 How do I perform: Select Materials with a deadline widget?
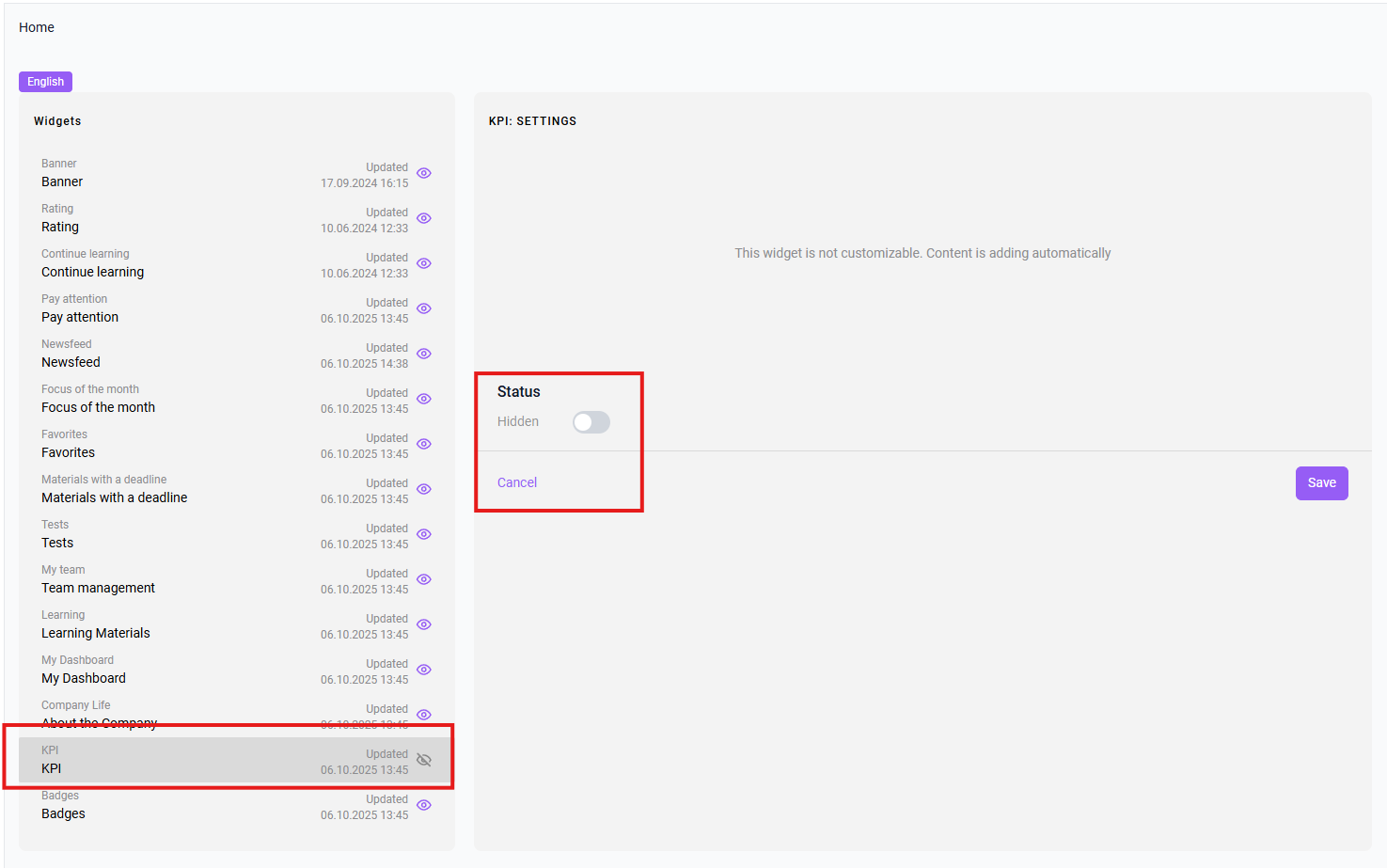click(235, 489)
